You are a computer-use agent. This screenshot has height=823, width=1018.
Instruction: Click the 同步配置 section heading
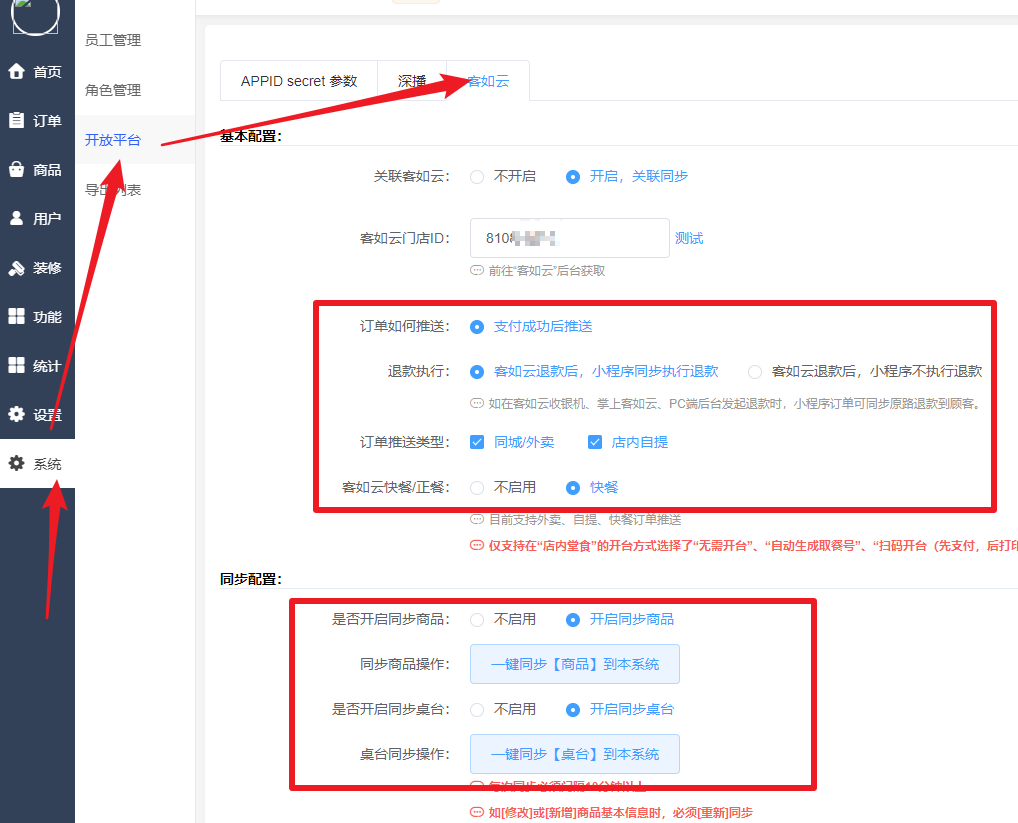point(251,579)
